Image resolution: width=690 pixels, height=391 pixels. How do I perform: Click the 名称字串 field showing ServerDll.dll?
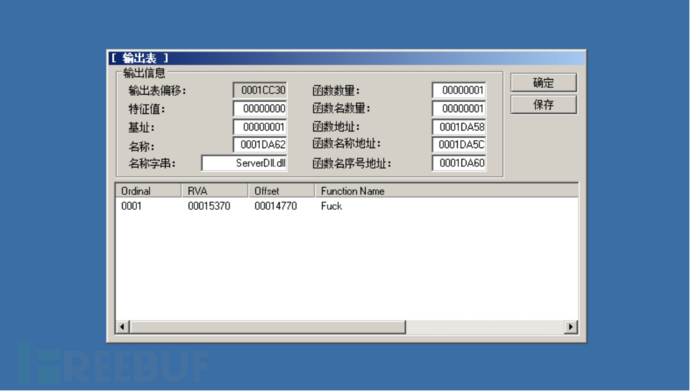point(244,163)
